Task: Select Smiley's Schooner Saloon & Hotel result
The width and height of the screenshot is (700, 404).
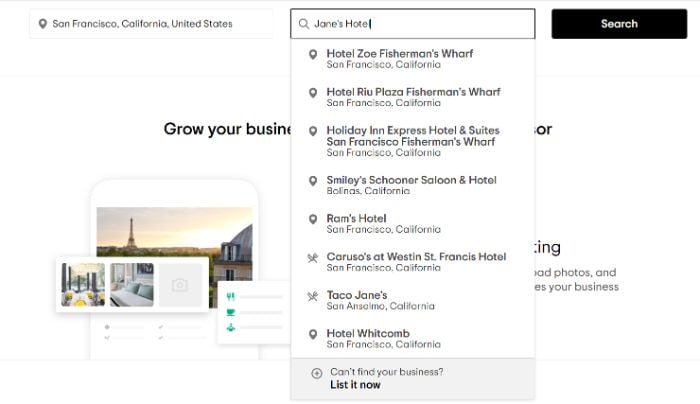Action: pos(412,185)
